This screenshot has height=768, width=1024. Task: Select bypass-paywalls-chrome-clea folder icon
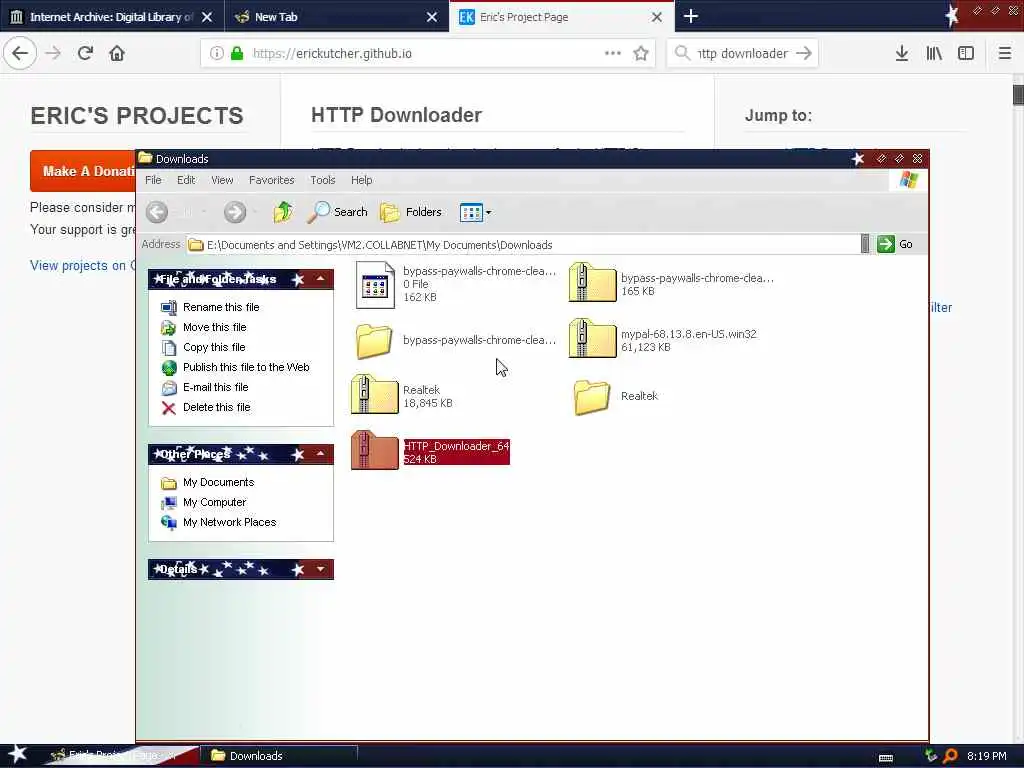(x=374, y=341)
